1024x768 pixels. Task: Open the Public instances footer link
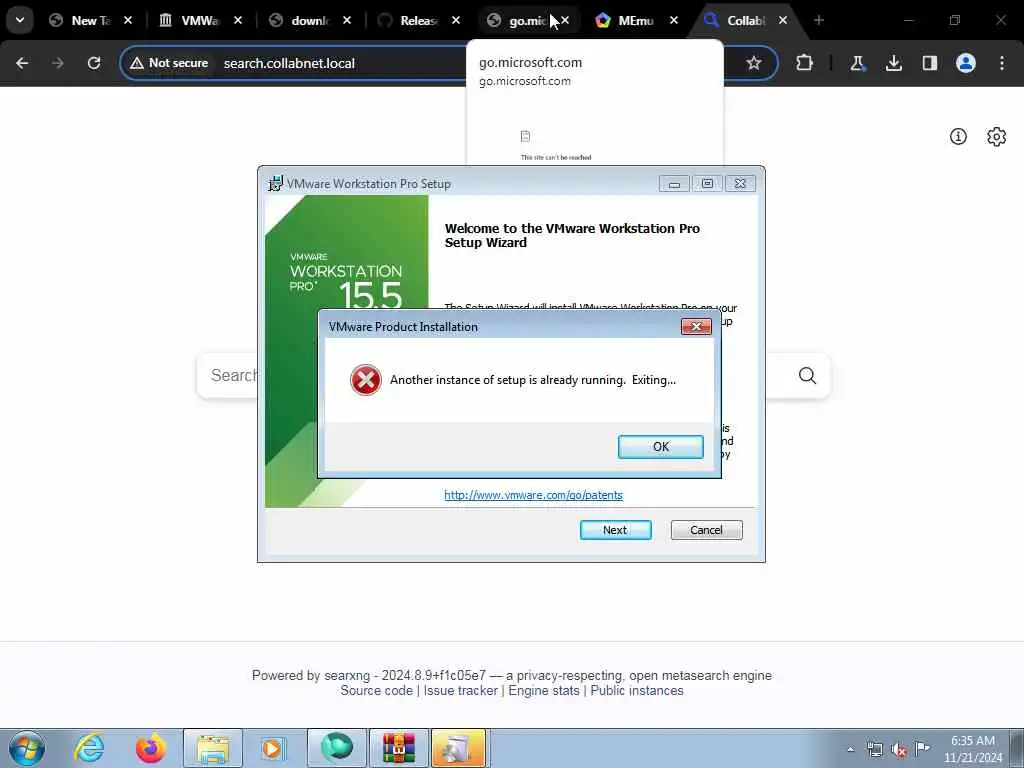(637, 690)
